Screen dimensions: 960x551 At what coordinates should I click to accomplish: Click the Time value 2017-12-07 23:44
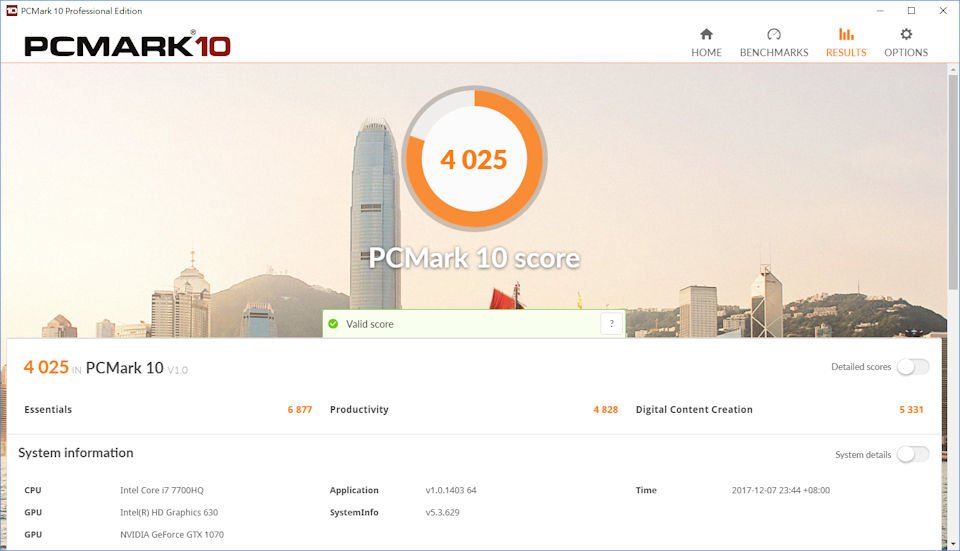(781, 490)
